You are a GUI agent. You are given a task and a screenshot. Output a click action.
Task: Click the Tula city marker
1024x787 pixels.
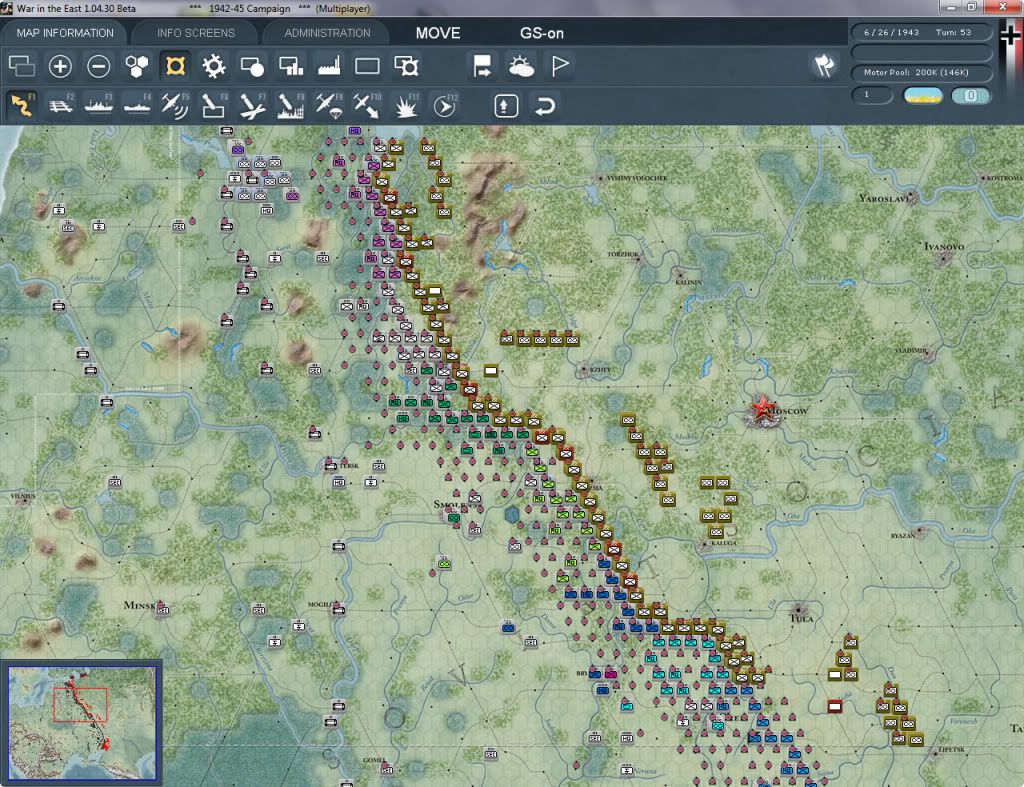(799, 610)
